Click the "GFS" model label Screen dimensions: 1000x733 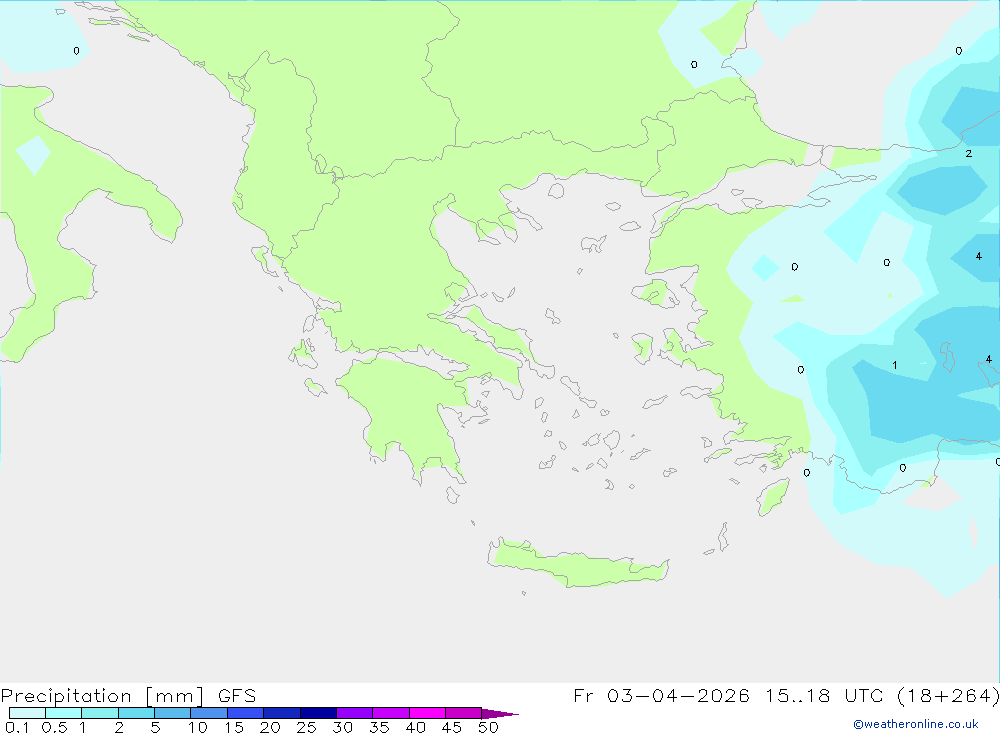237,696
